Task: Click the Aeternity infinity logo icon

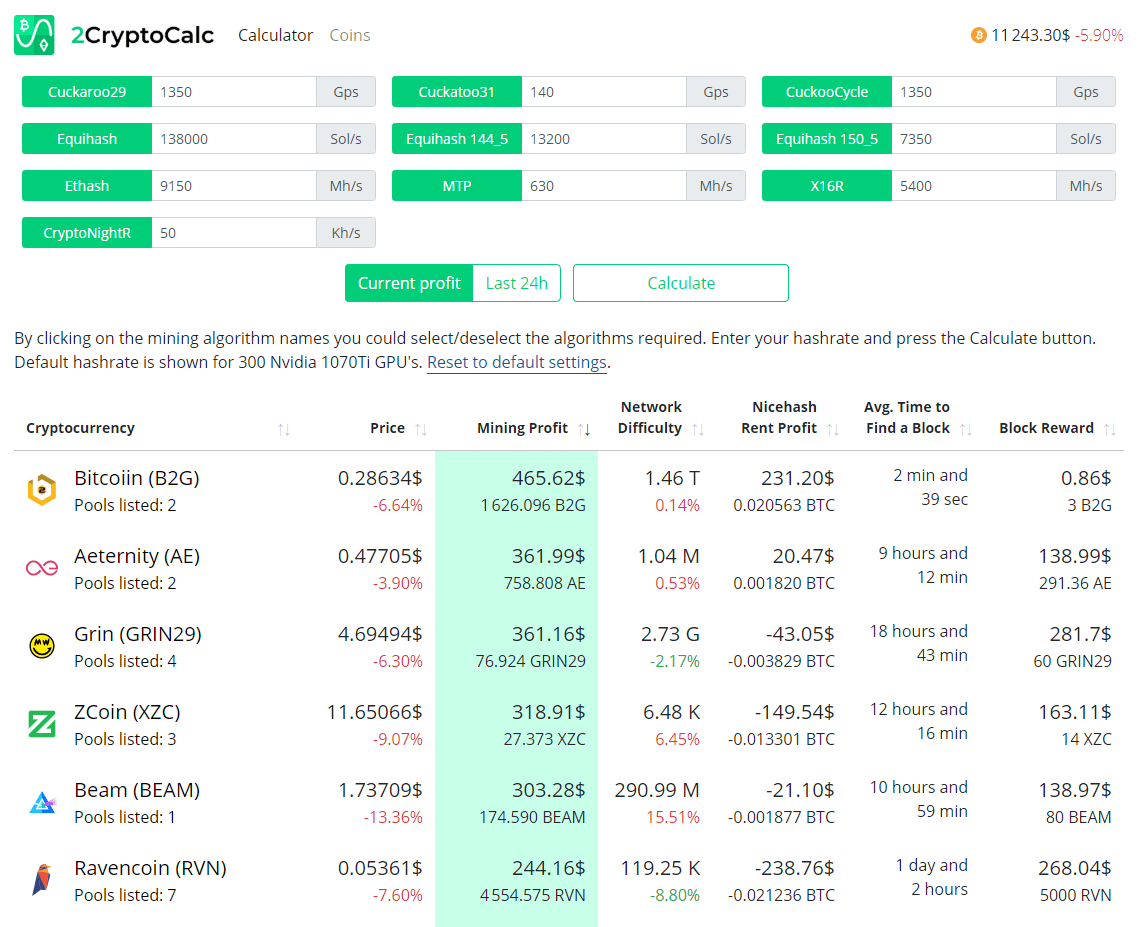Action: click(41, 568)
